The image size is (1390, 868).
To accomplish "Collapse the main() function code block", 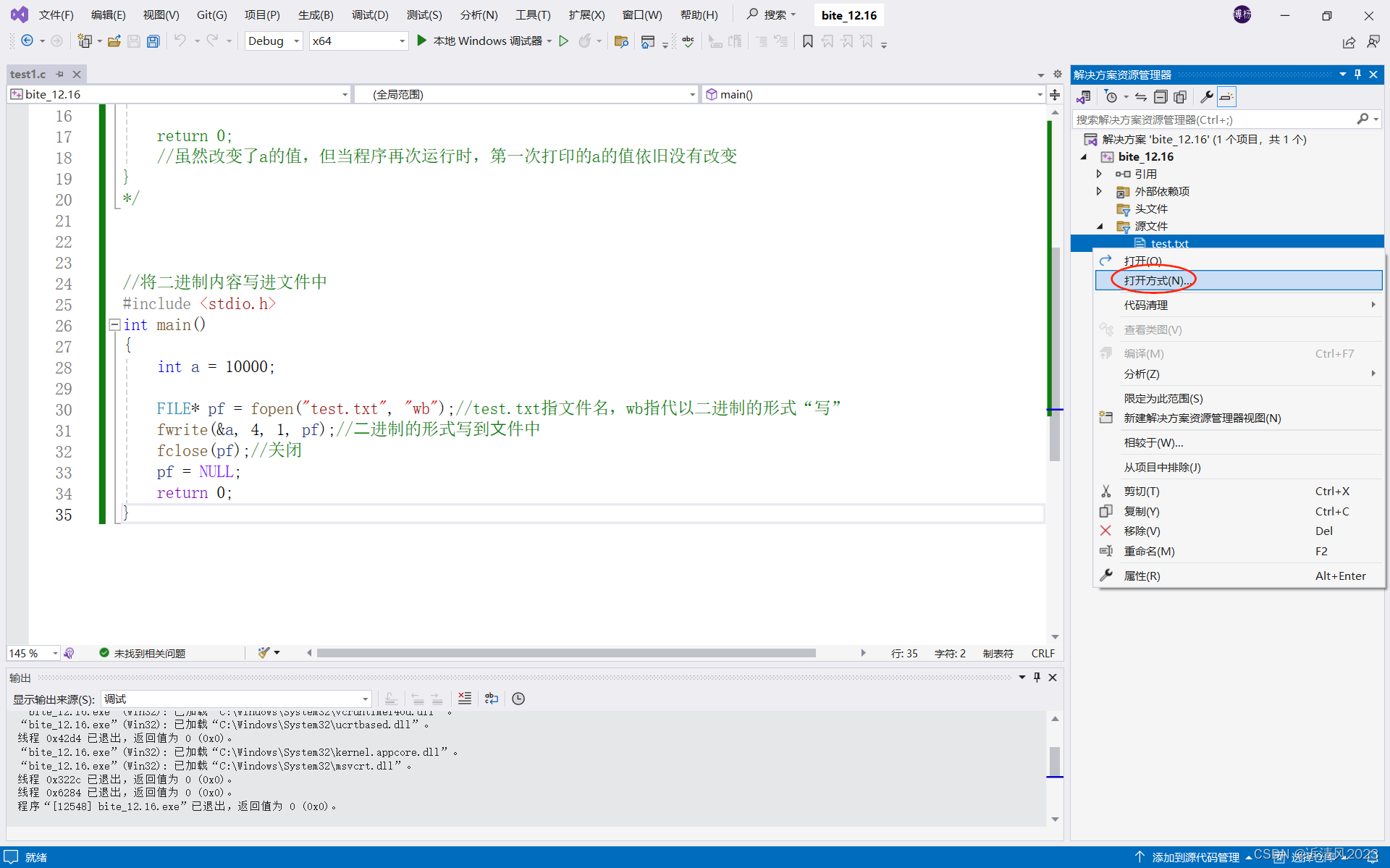I will click(114, 325).
